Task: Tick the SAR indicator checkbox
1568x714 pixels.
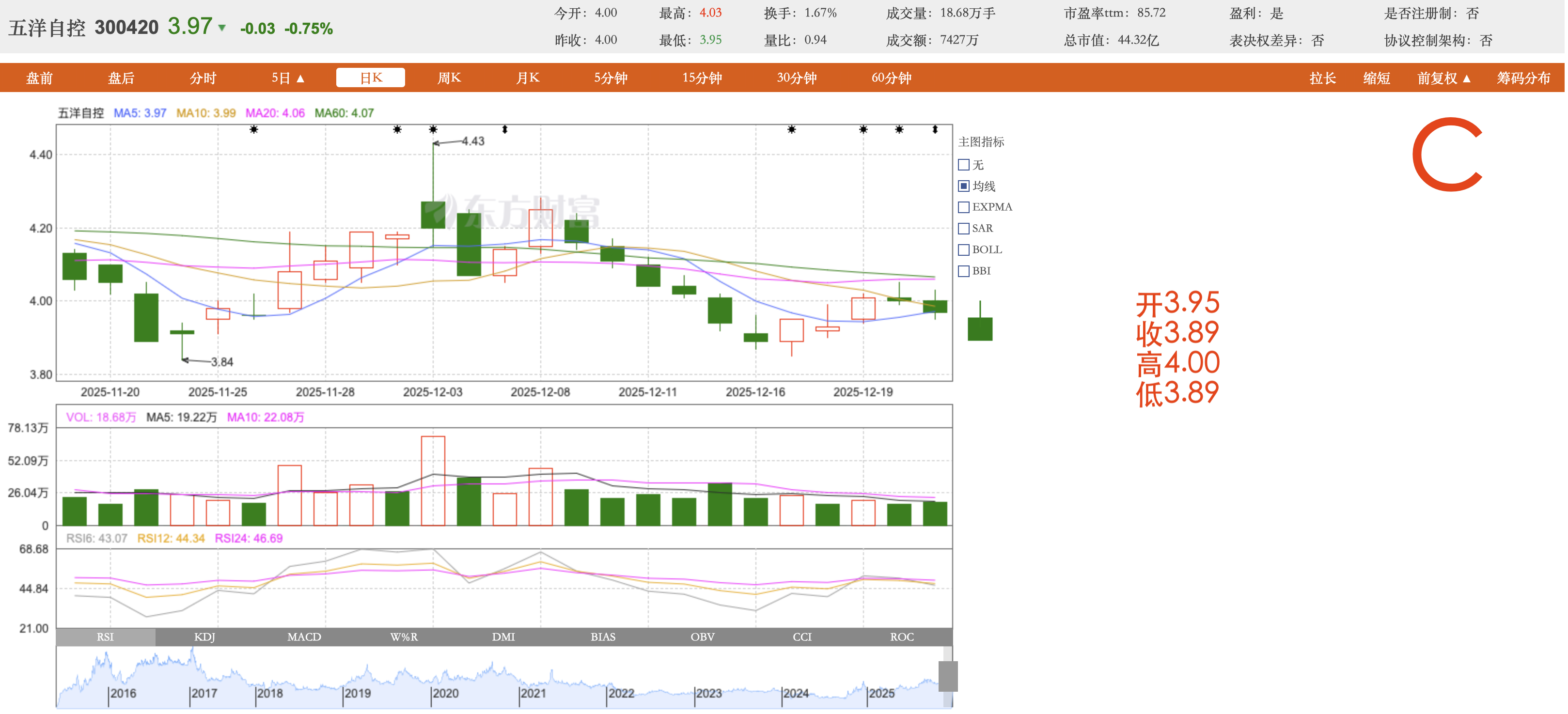Action: tap(964, 228)
